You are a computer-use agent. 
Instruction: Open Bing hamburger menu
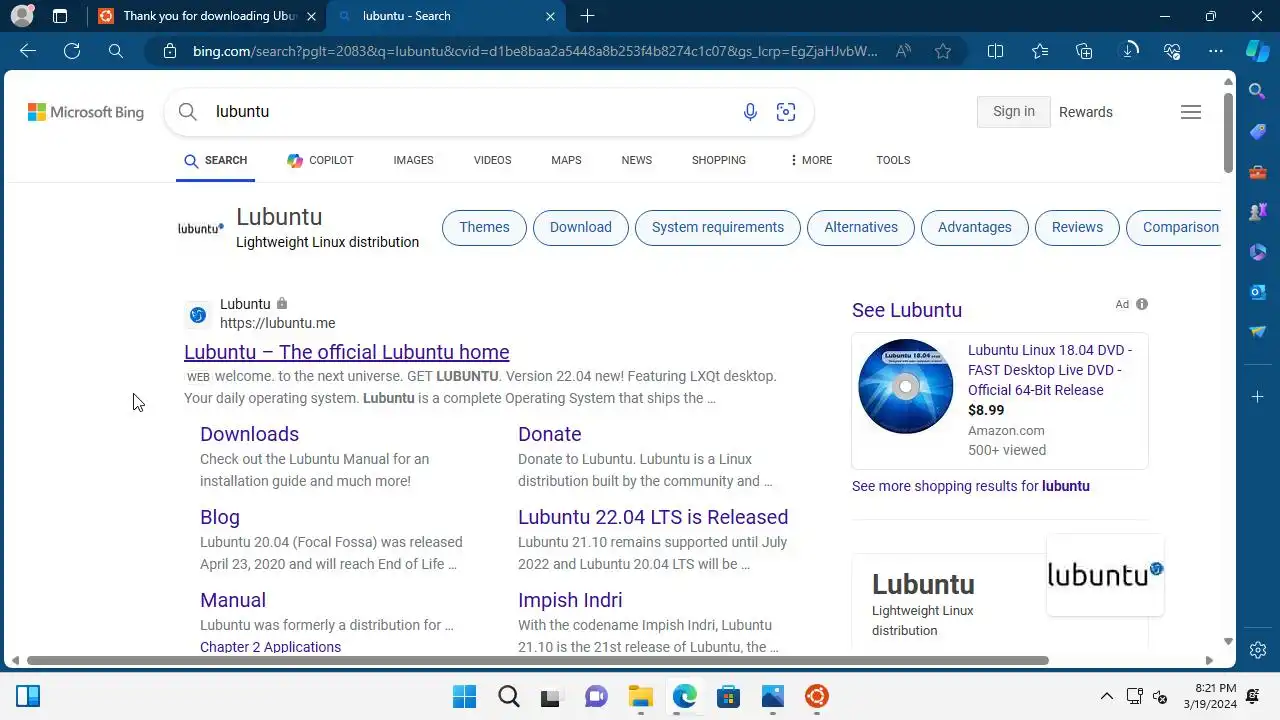1191,112
